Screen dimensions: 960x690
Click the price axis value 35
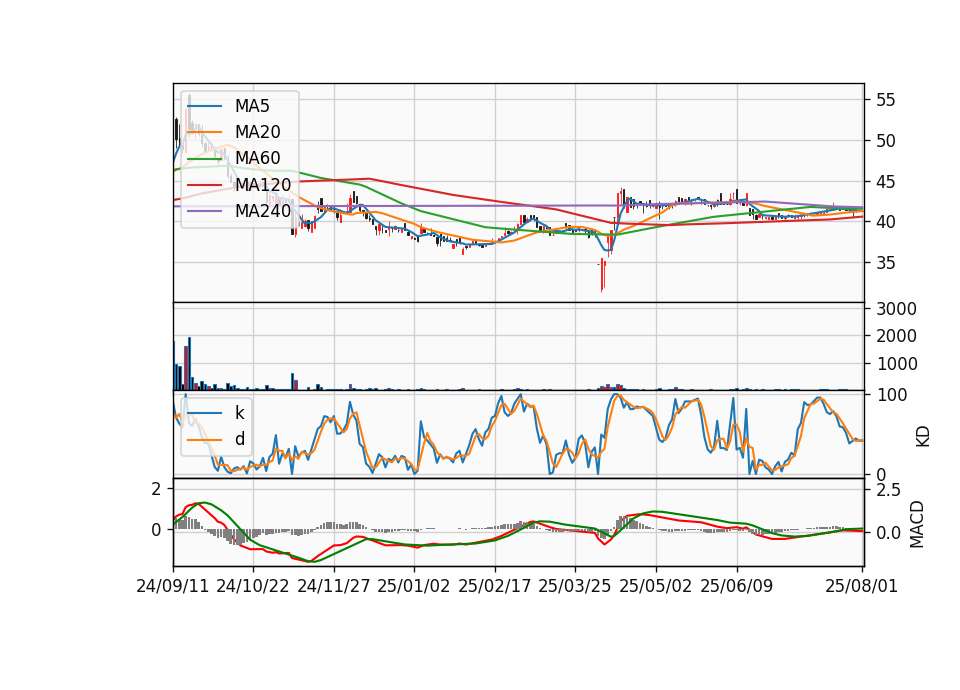pos(885,263)
